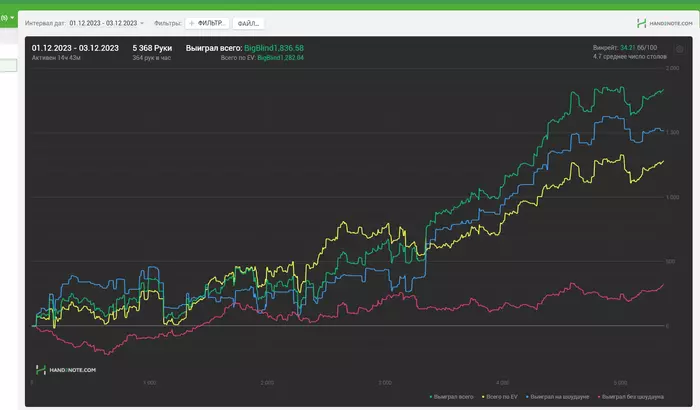Toggle the Всего по EV legend series
Screen dimensions: 700x410
tap(500, 397)
